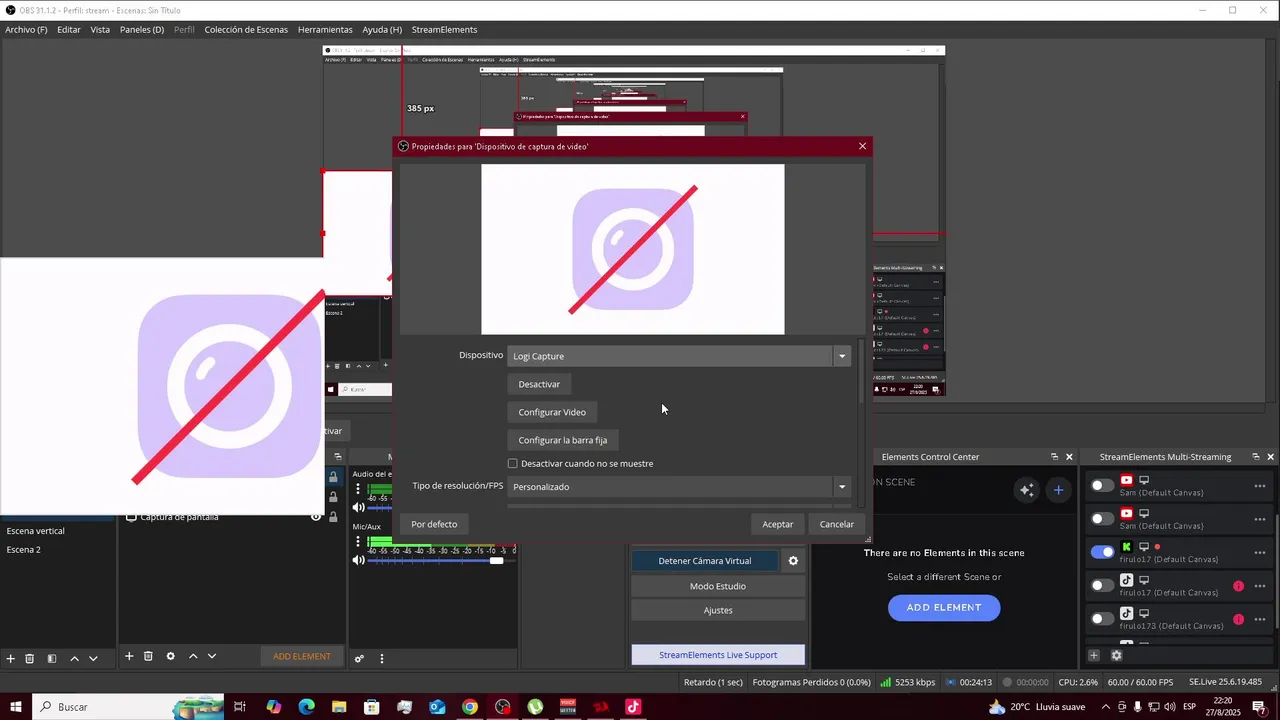Click the red warning icon on firulo173 row

pos(1238,619)
